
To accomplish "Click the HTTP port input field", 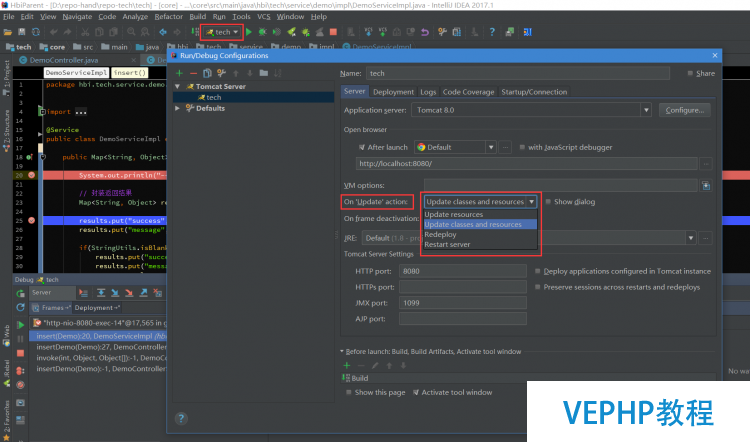I will pyautogui.click(x=463, y=271).
